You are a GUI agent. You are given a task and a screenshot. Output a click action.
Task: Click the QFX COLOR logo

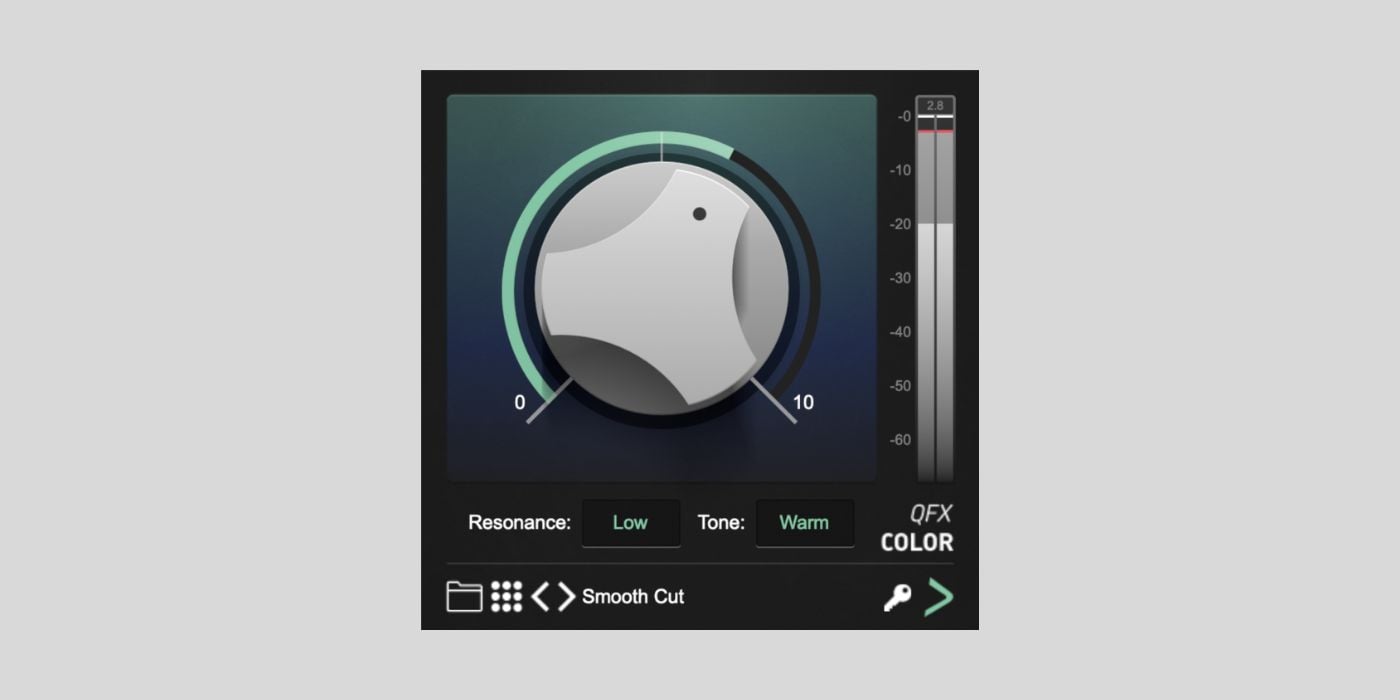coord(917,529)
